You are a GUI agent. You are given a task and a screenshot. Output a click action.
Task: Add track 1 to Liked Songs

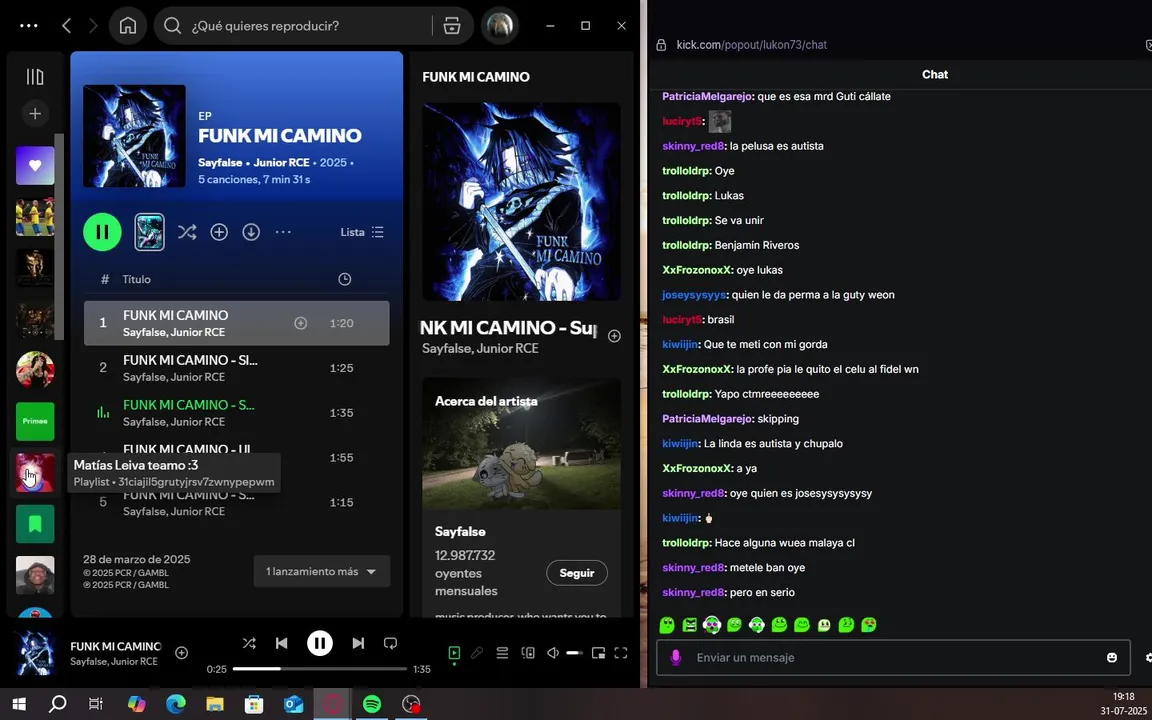click(300, 323)
